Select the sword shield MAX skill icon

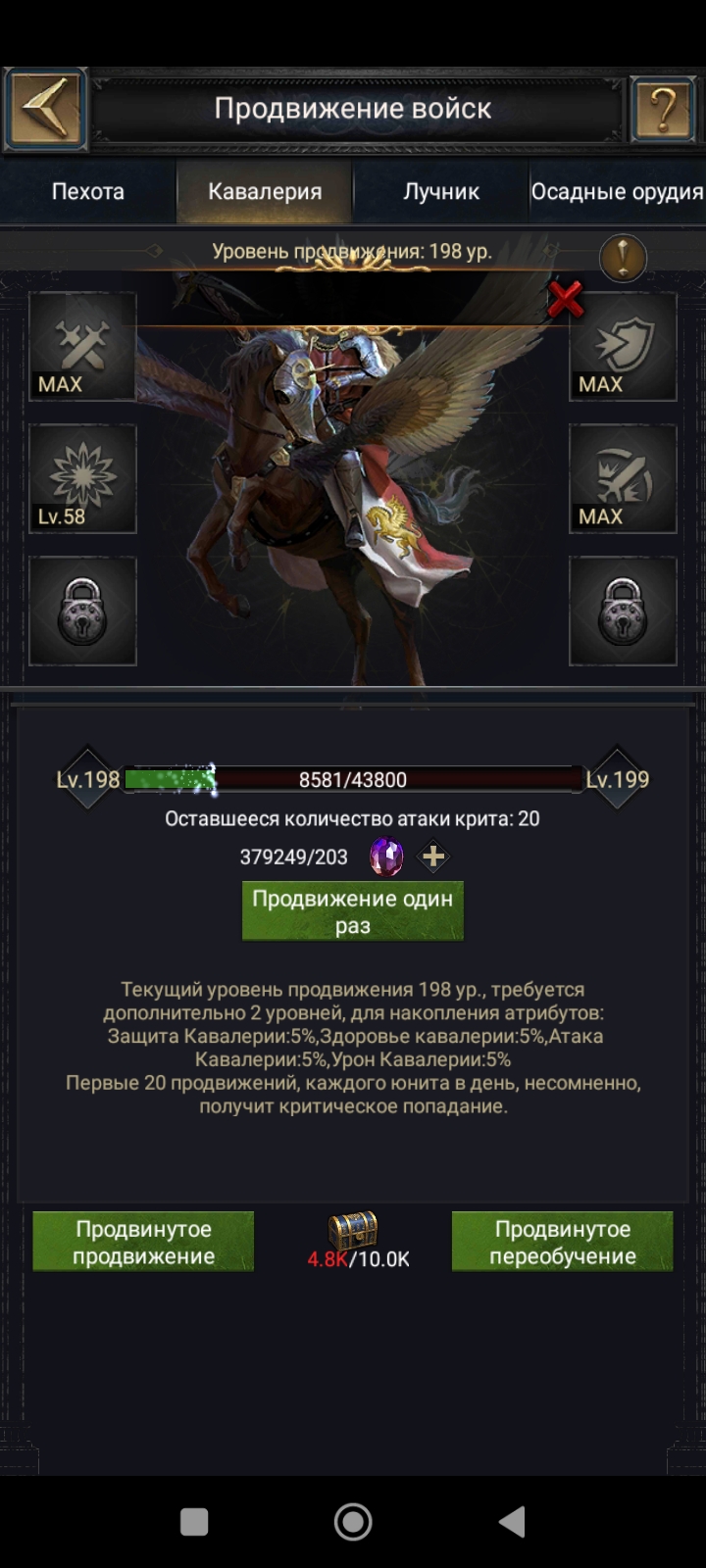pos(623,478)
